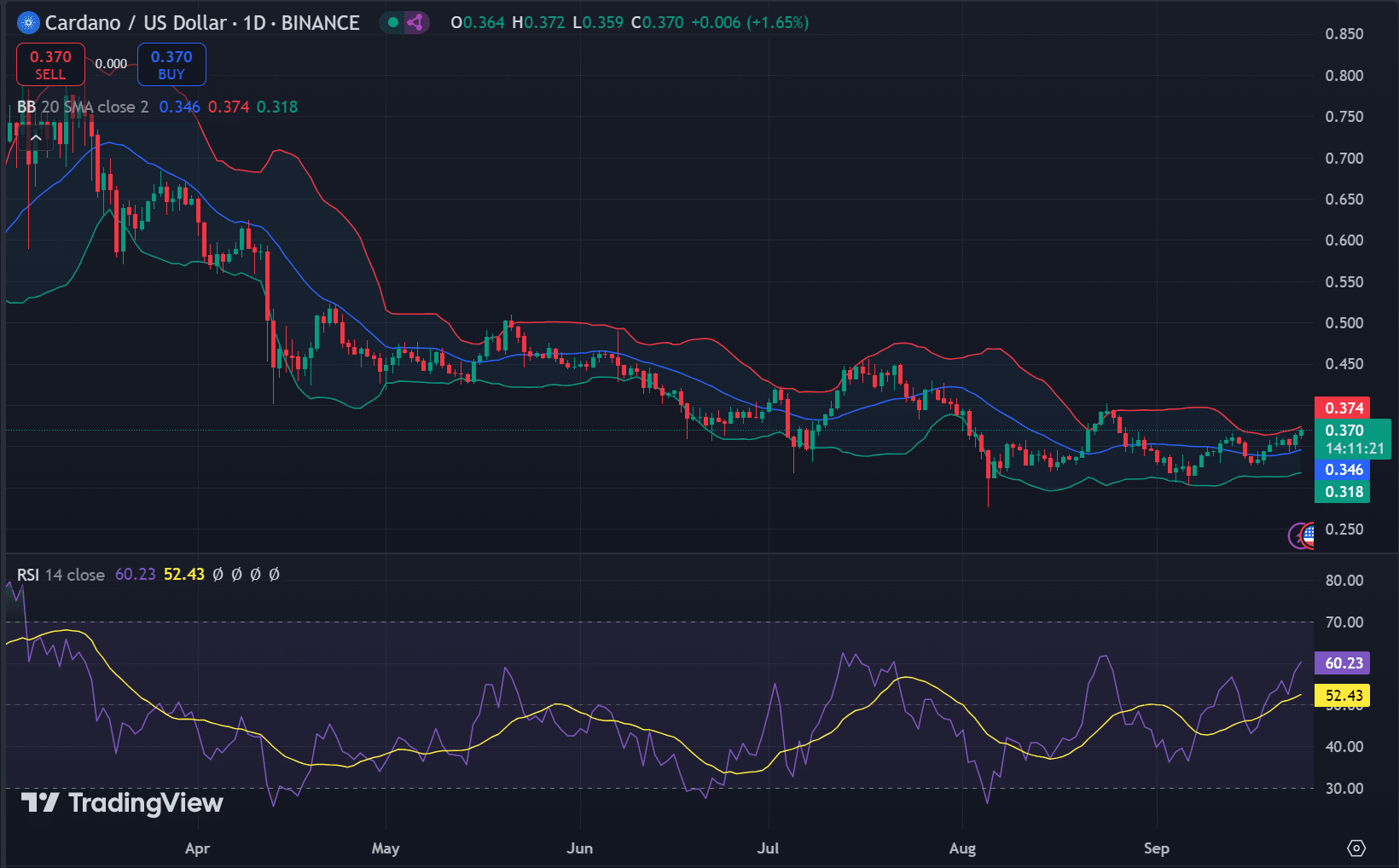The width and height of the screenshot is (1399, 868).
Task: Click the purple connected-nodes icon in header
Action: pyautogui.click(x=415, y=23)
